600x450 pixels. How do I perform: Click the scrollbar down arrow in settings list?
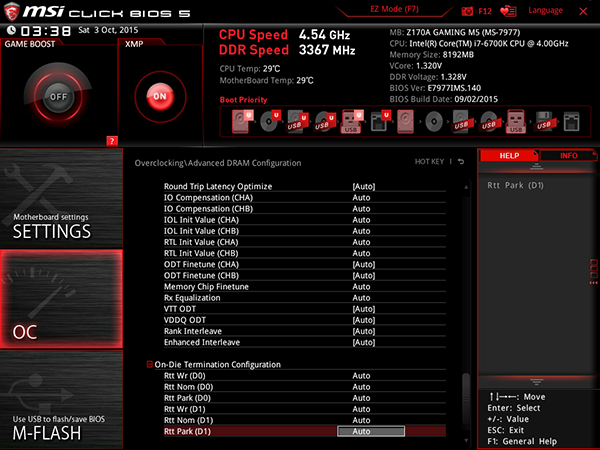tap(466, 440)
